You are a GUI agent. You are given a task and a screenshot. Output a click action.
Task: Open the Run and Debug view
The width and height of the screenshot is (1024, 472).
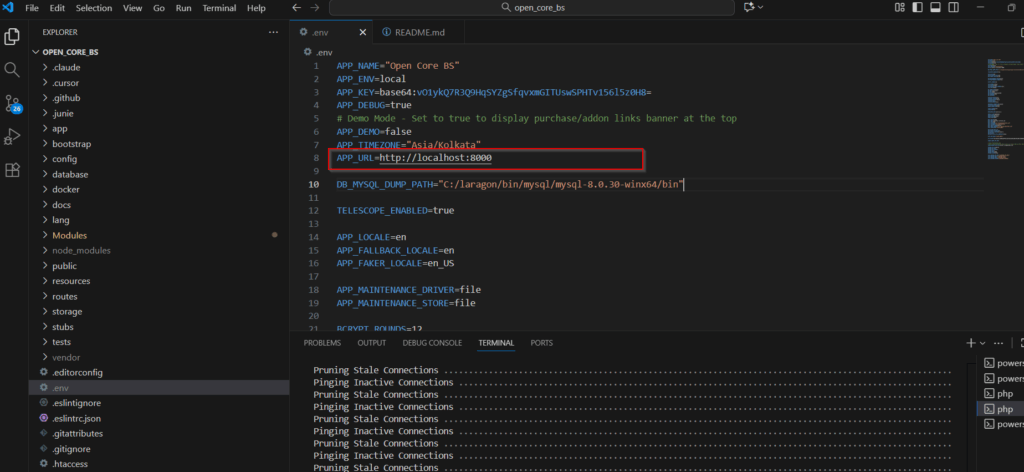click(12, 137)
